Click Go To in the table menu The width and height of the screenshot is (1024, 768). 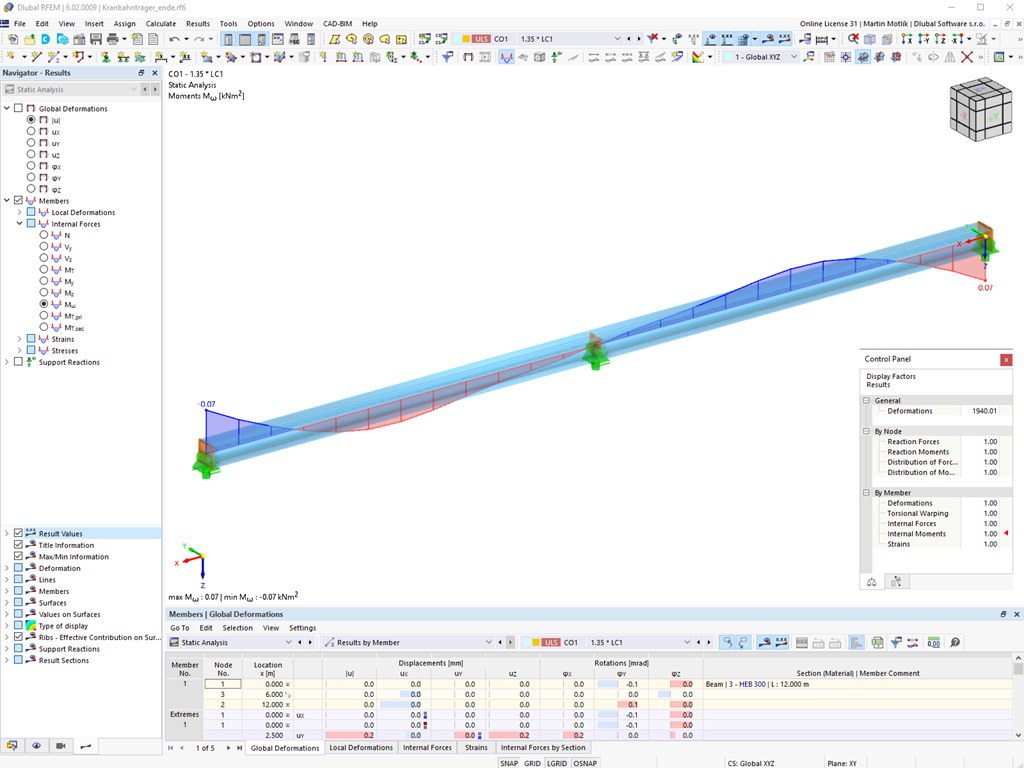[180, 628]
